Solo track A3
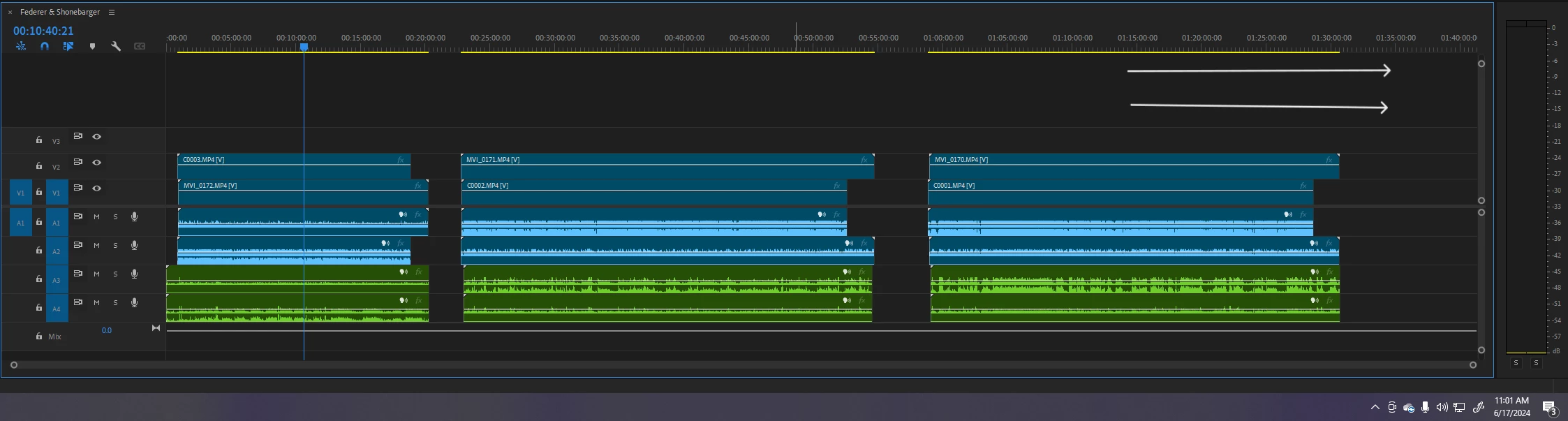 [x=115, y=274]
